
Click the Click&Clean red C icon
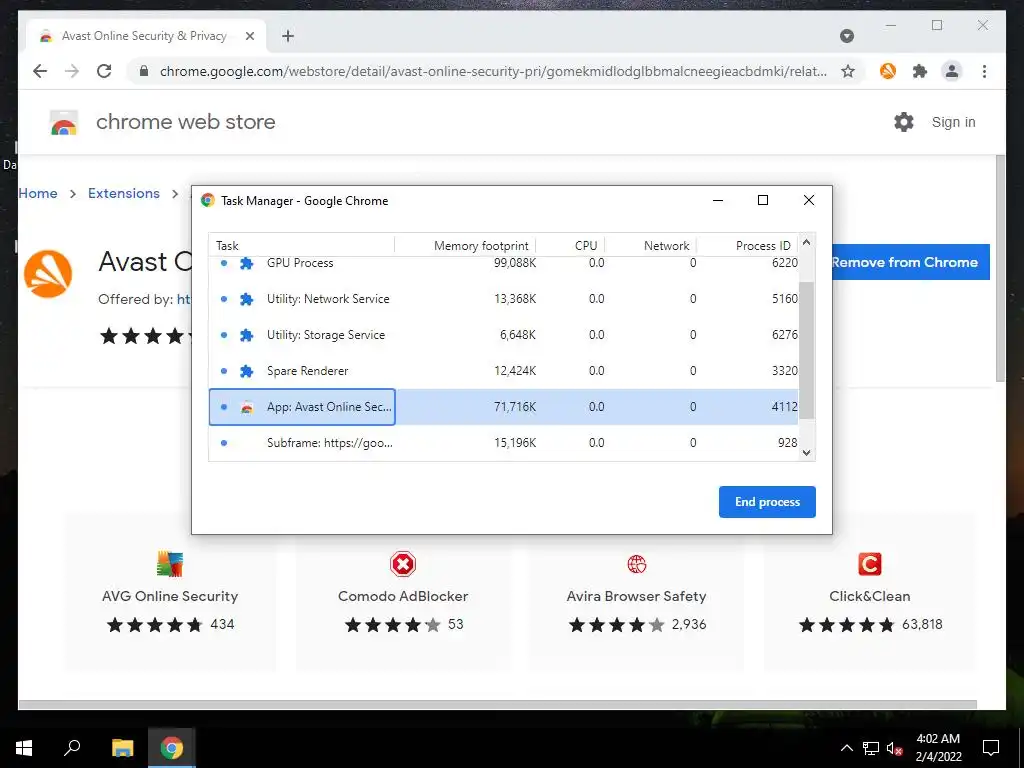click(870, 564)
